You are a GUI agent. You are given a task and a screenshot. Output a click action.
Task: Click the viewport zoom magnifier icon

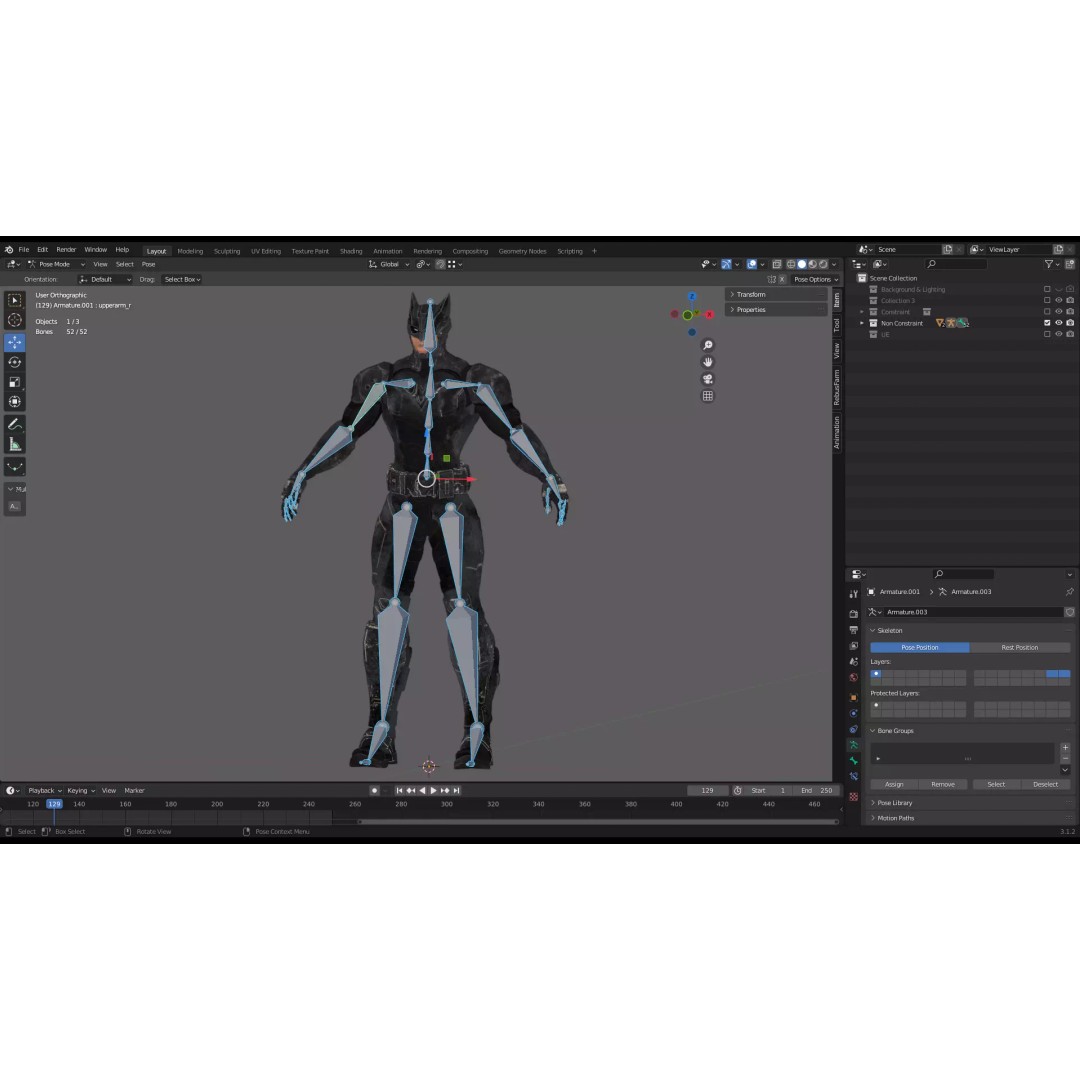click(707, 345)
